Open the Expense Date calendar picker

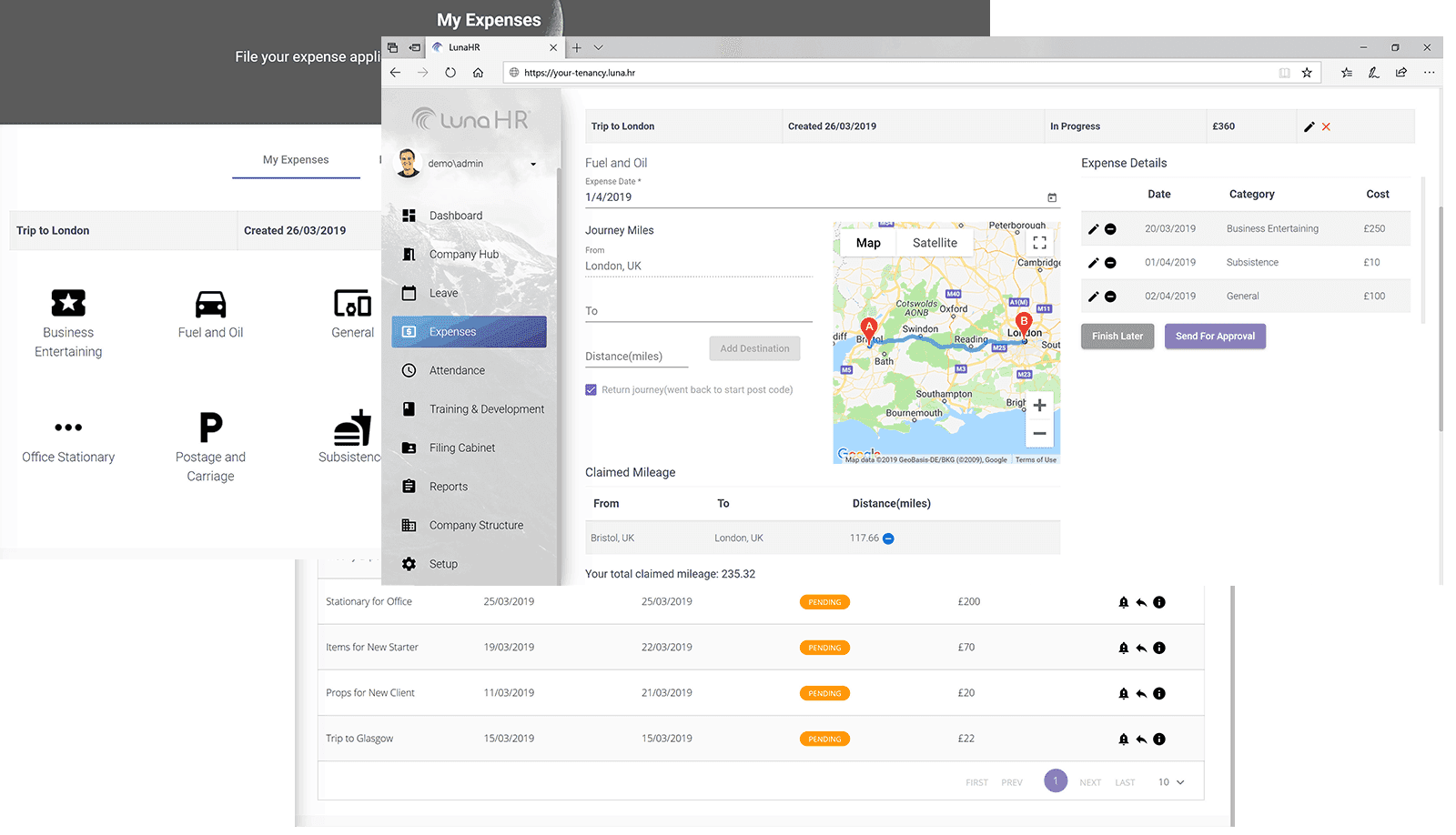click(1052, 197)
